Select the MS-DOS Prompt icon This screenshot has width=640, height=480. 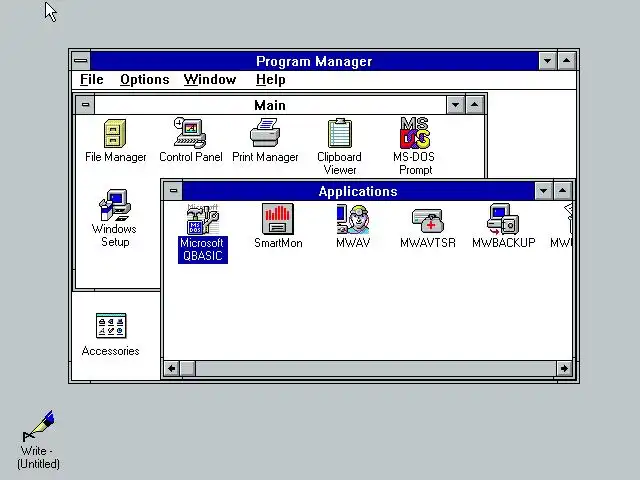(x=414, y=146)
